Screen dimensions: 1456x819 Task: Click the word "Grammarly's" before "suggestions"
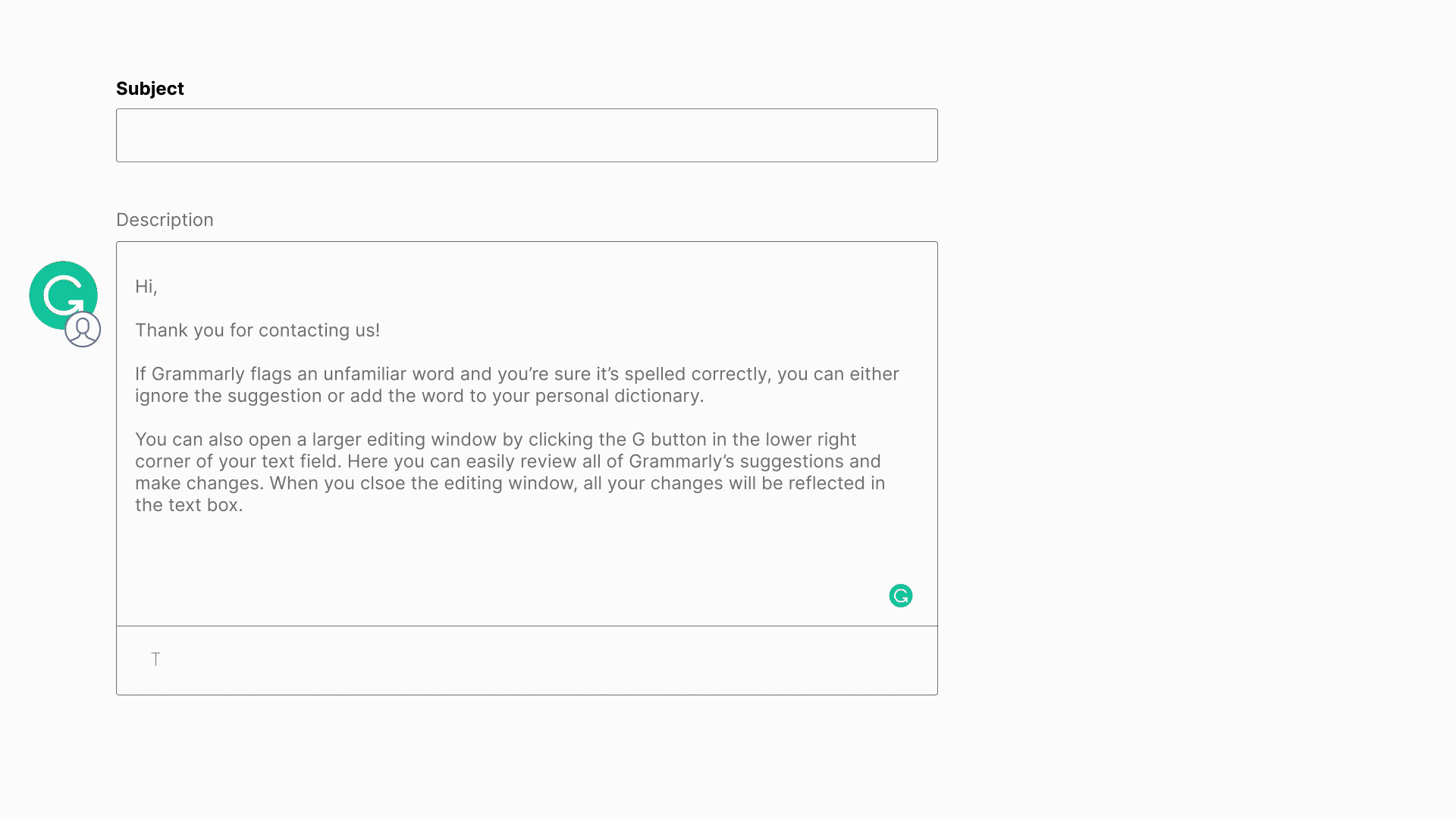[681, 462]
